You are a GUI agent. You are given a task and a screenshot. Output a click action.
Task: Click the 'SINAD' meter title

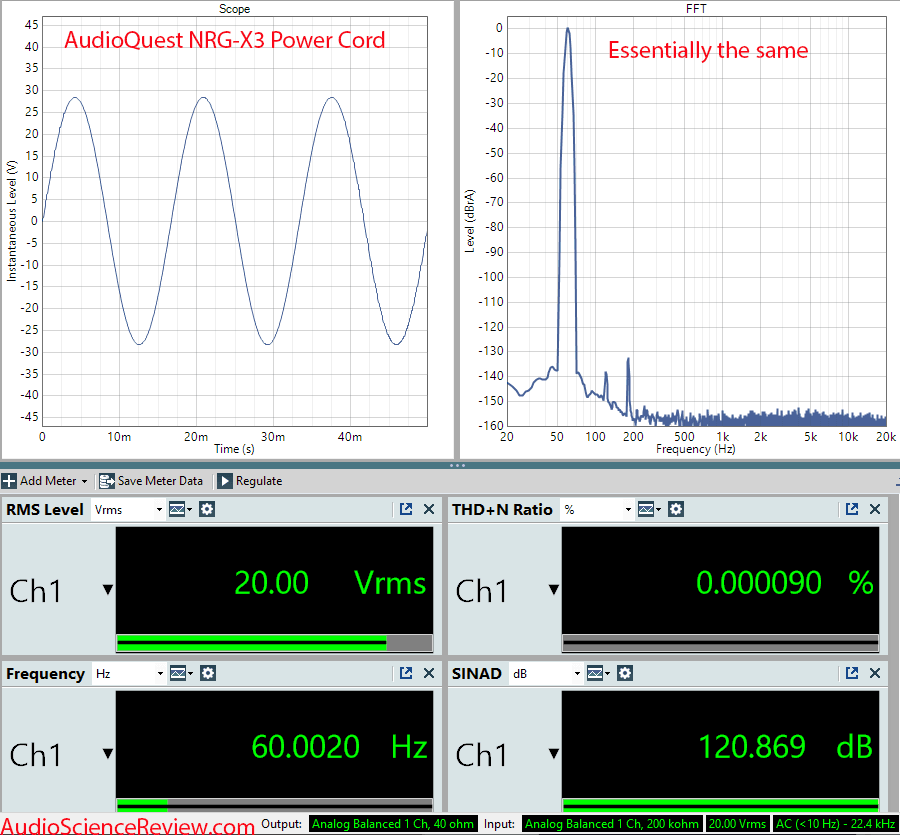point(476,674)
